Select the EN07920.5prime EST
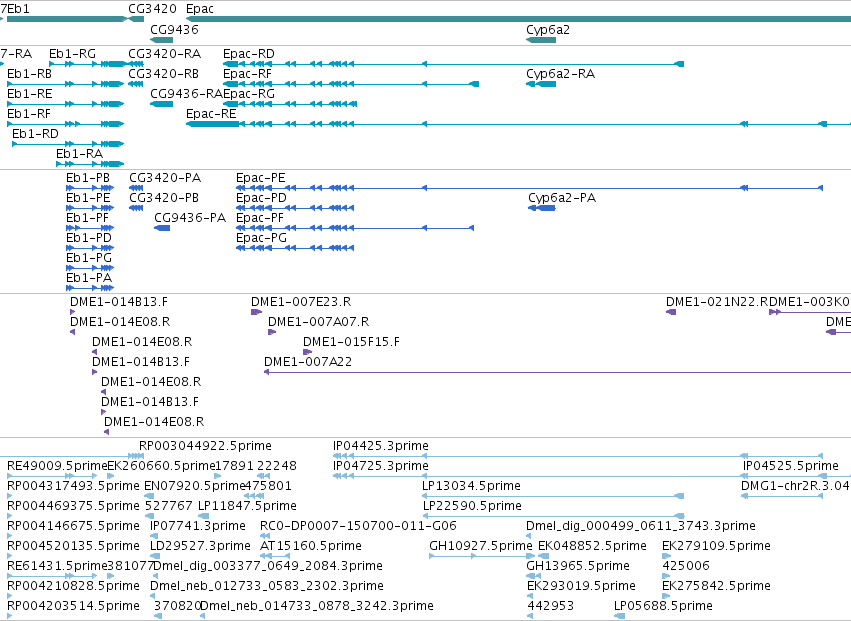The image size is (851, 621). point(195,486)
